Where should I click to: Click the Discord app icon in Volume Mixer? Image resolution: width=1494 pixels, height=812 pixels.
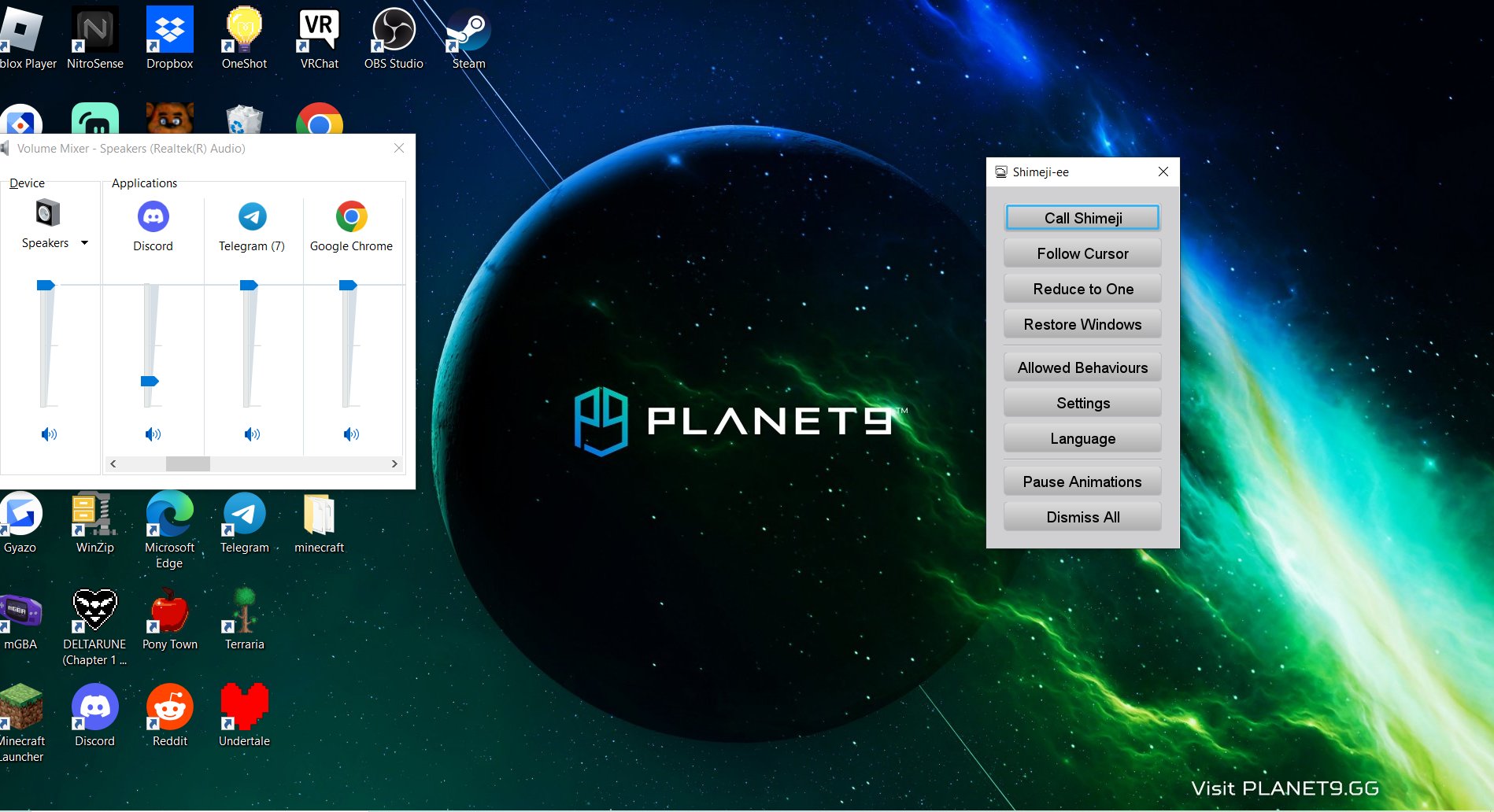tap(153, 216)
